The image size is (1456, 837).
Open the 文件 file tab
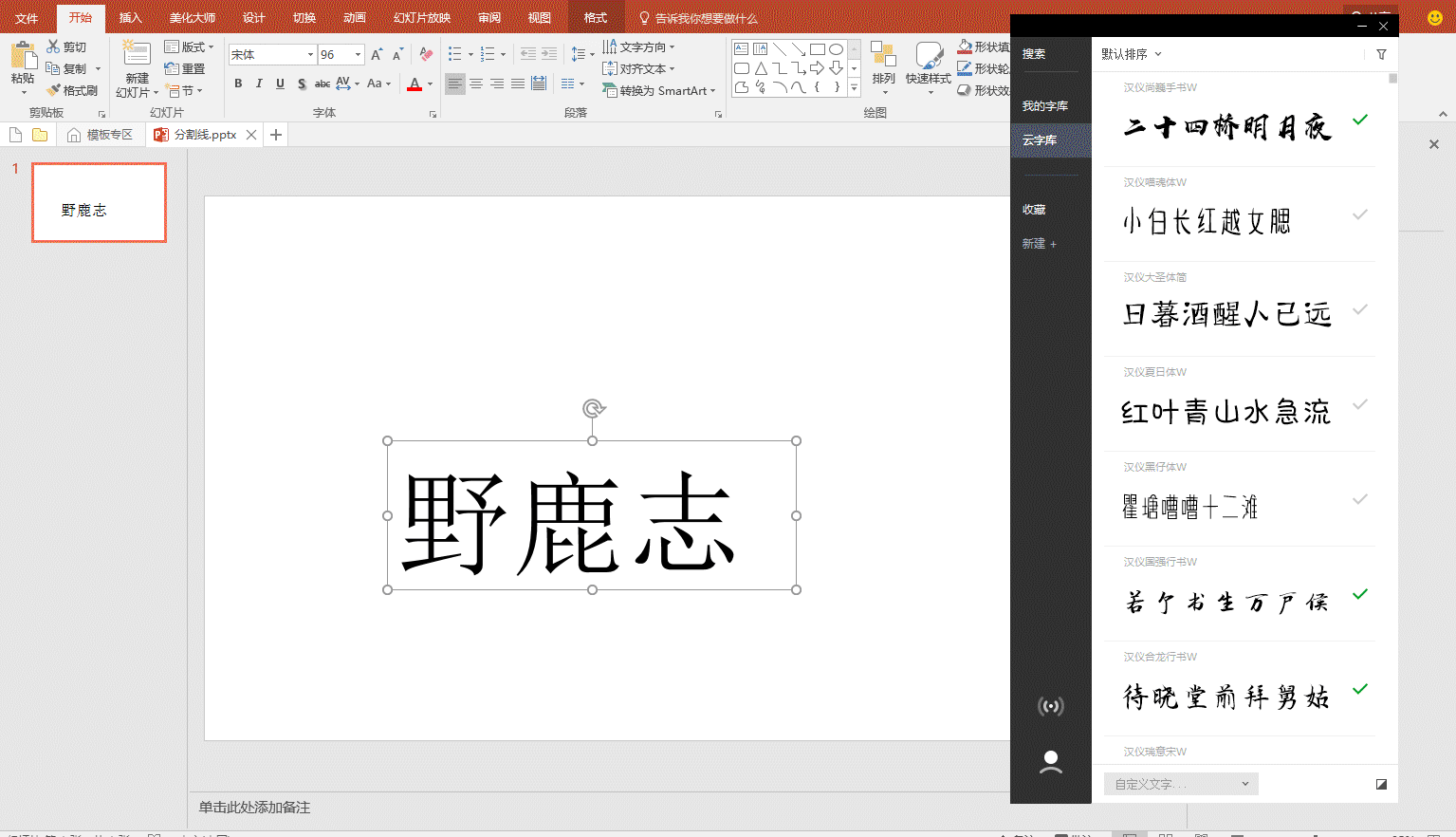pos(27,18)
